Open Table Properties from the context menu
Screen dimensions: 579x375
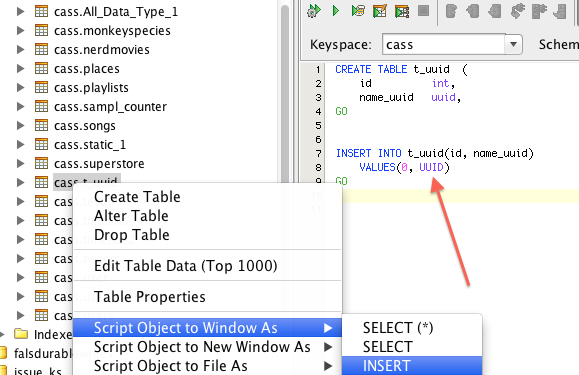point(207,297)
